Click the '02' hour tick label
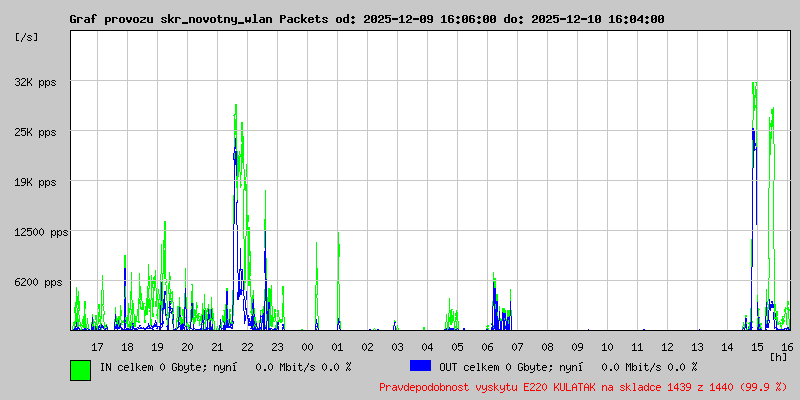Image resolution: width=800 pixels, height=400 pixels. coord(367,347)
